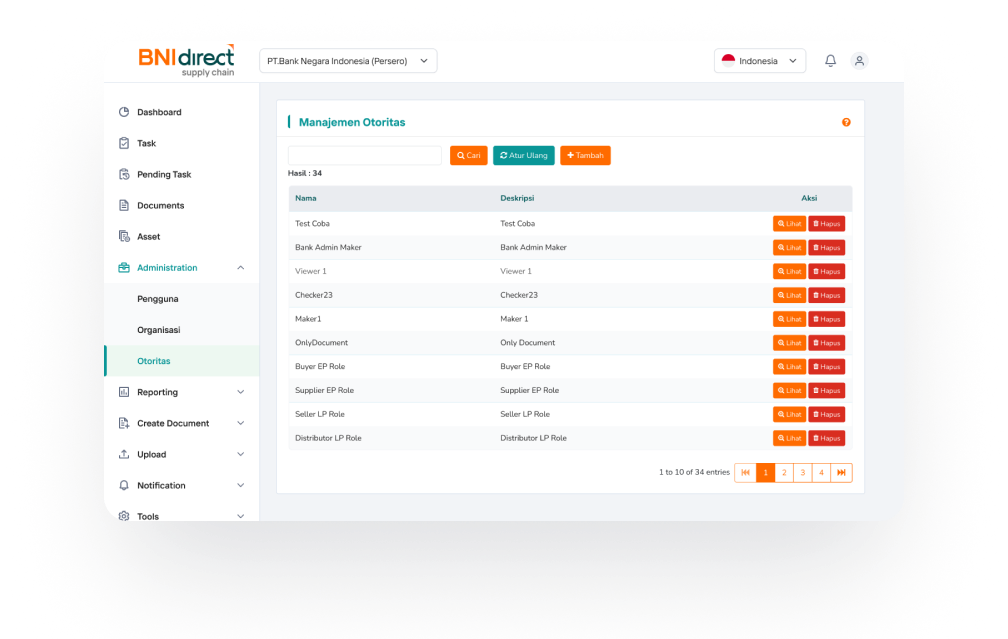Select the Upload icon in the sidebar

coord(125,454)
